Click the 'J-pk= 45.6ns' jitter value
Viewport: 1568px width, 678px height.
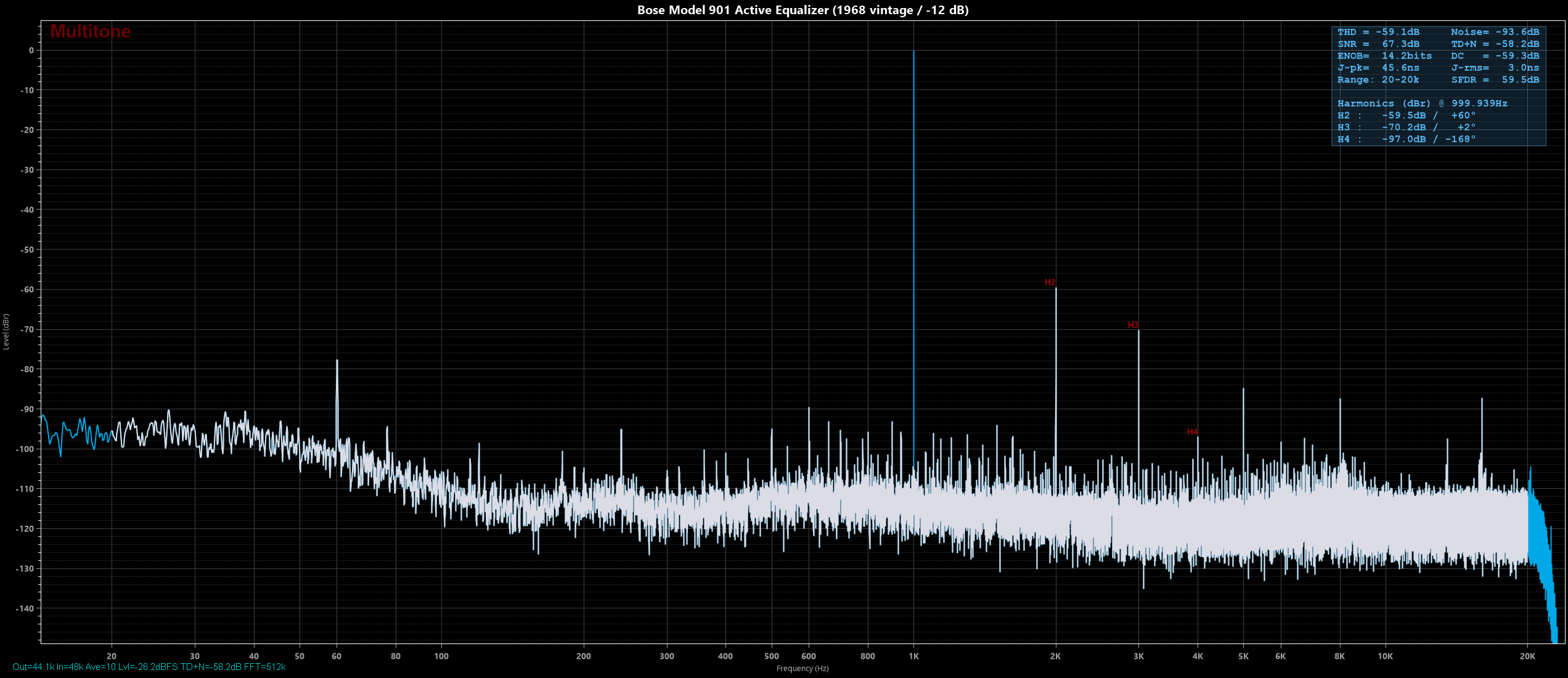1378,68
